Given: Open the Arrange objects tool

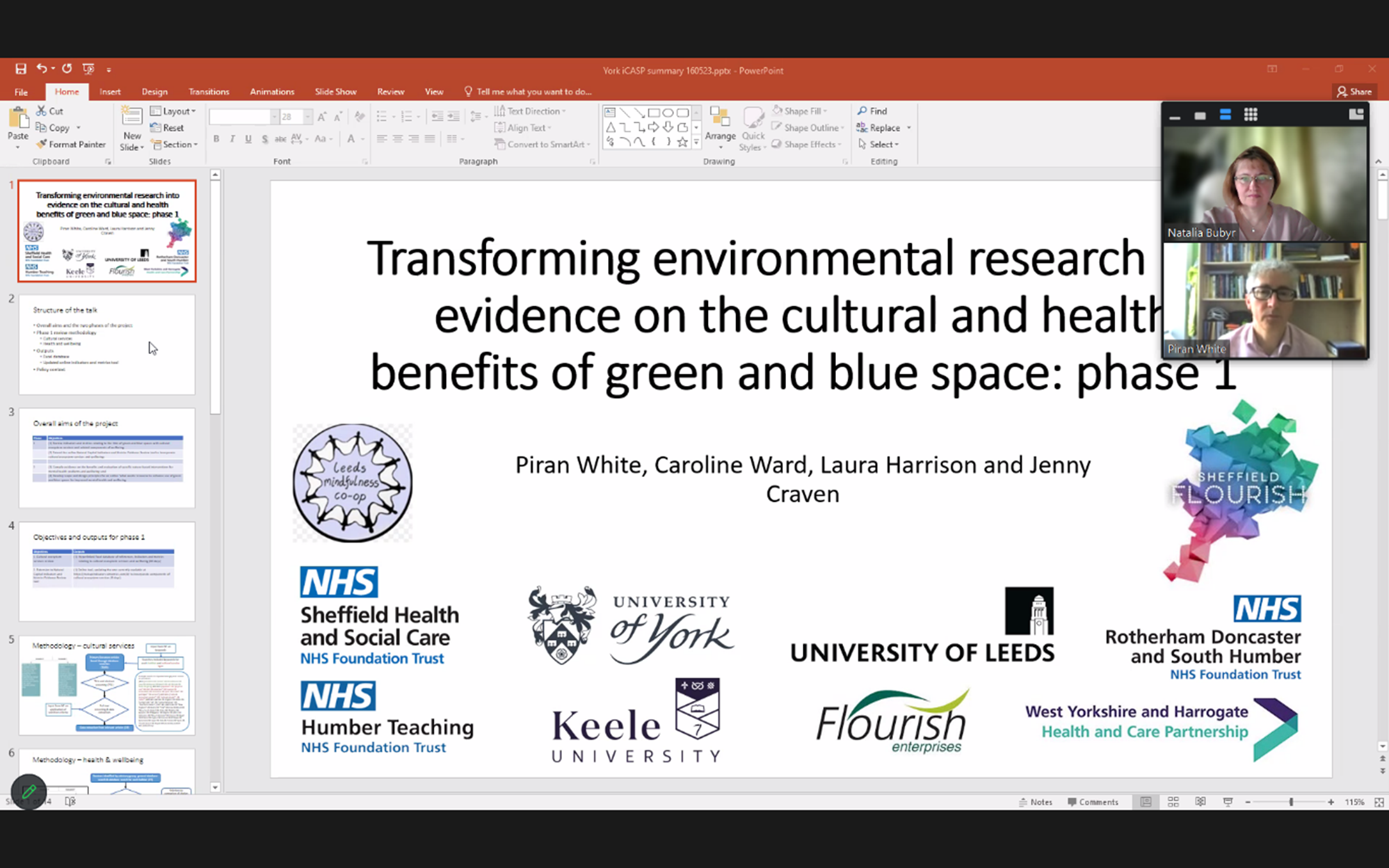Looking at the screenshot, I should tap(720, 125).
